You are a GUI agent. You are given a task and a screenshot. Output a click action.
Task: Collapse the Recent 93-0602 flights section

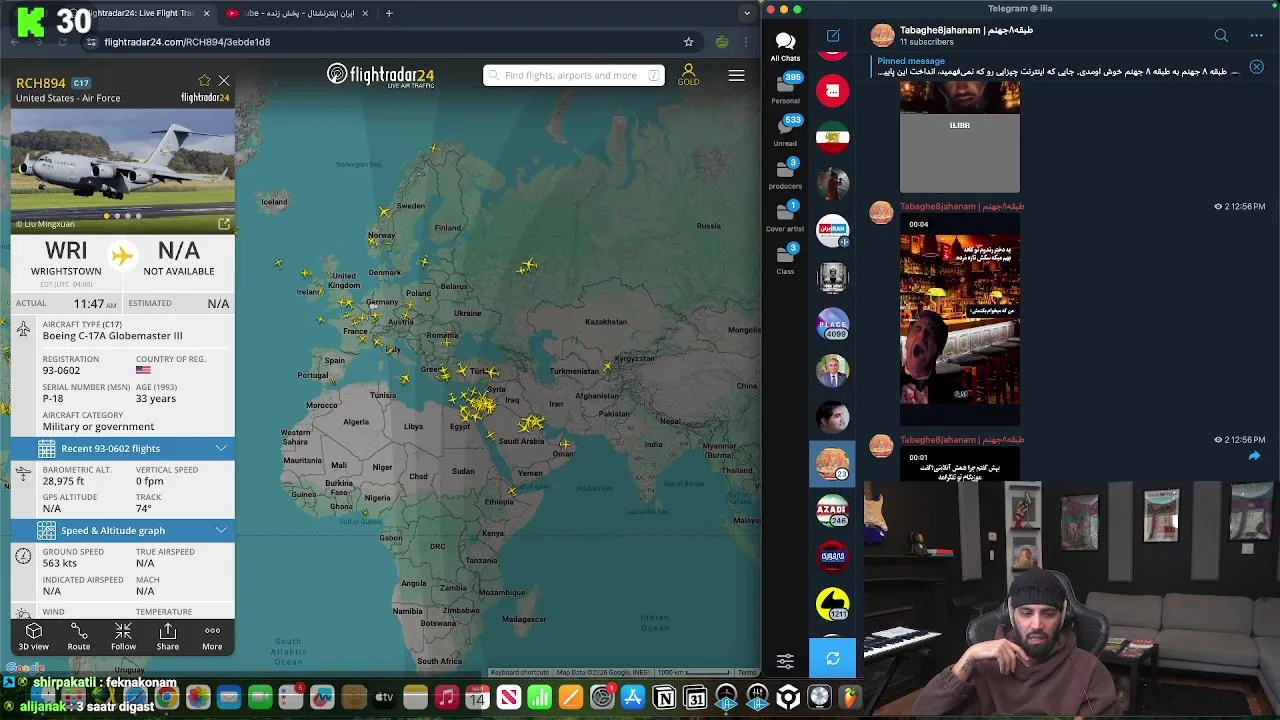click(x=221, y=448)
